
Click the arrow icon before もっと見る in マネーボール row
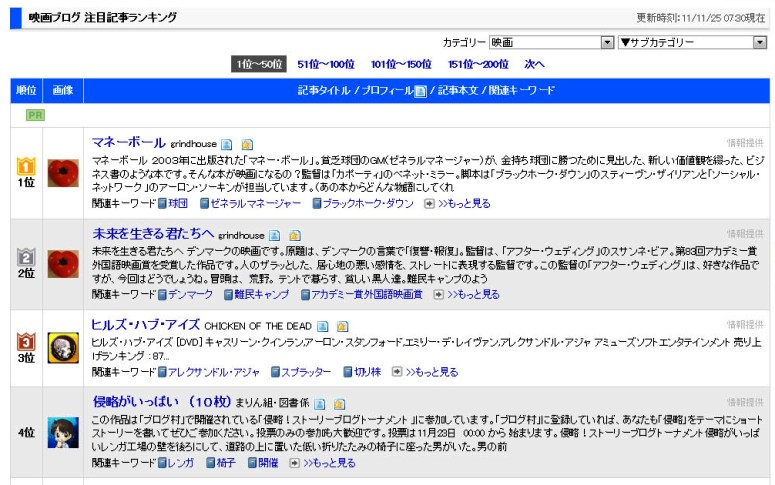429,204
